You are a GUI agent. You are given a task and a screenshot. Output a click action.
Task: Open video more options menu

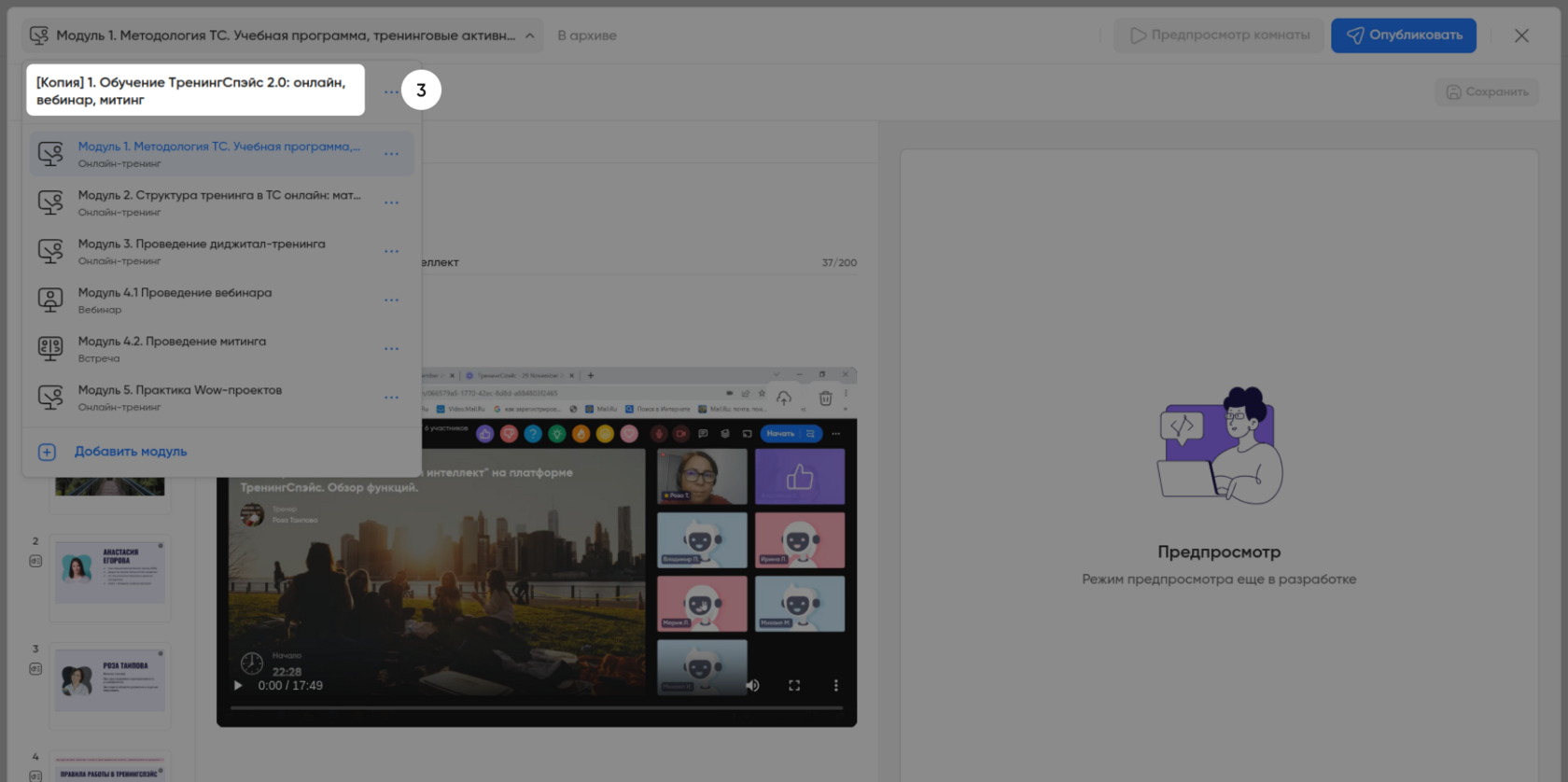pos(835,685)
